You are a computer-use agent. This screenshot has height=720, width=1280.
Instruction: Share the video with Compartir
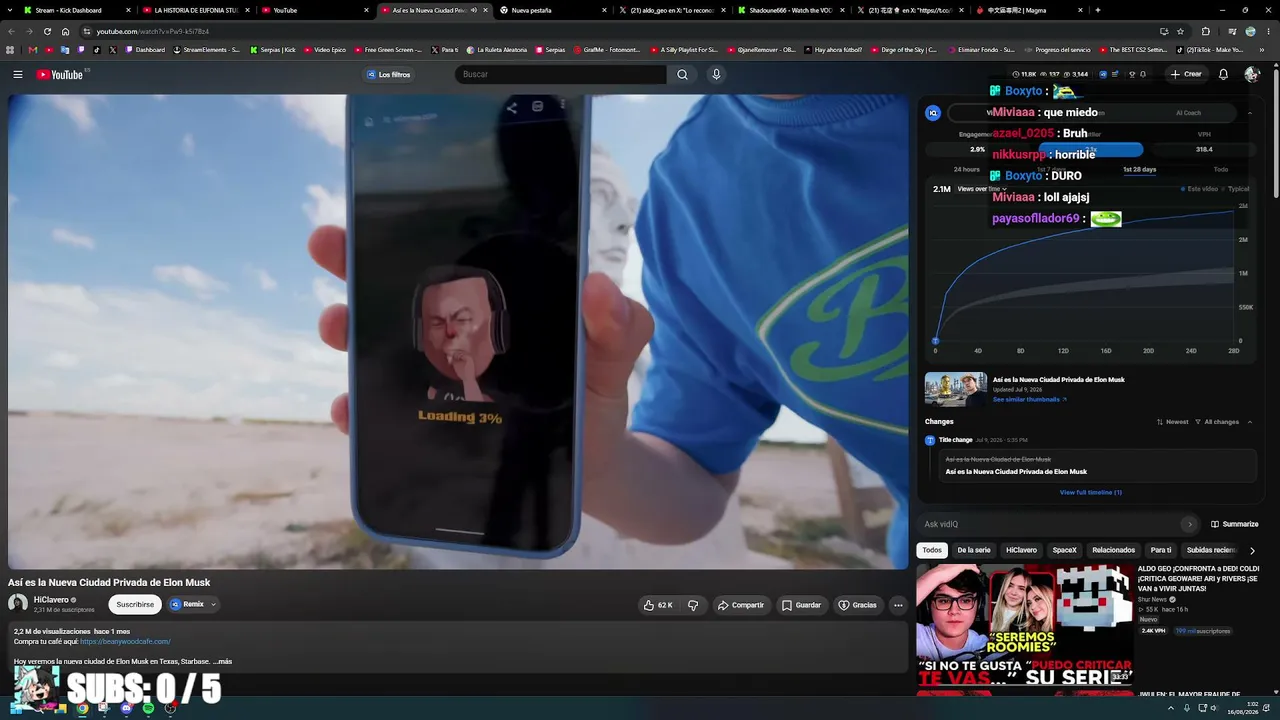(741, 605)
